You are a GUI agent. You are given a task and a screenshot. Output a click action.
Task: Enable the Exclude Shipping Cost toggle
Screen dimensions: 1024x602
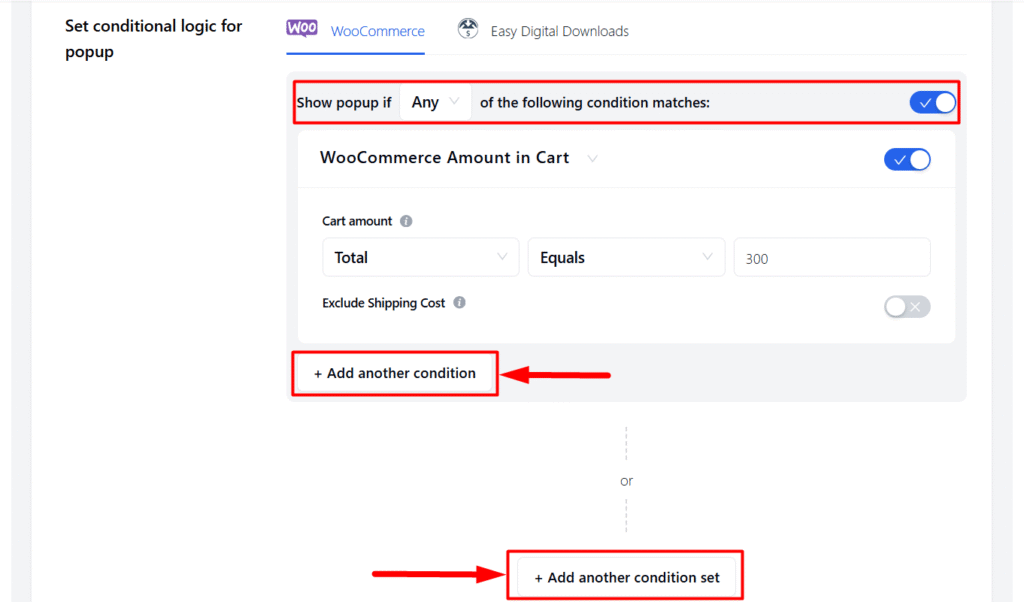tap(907, 306)
